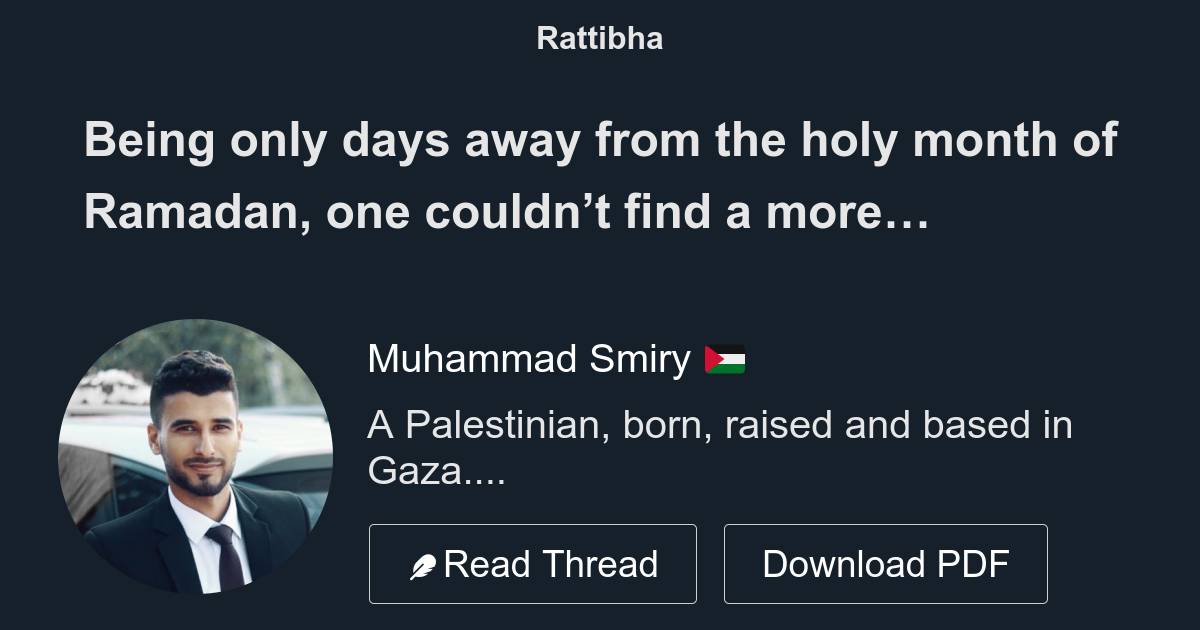
Task: Select the Download PDF option to save the thread
Action: (886, 563)
